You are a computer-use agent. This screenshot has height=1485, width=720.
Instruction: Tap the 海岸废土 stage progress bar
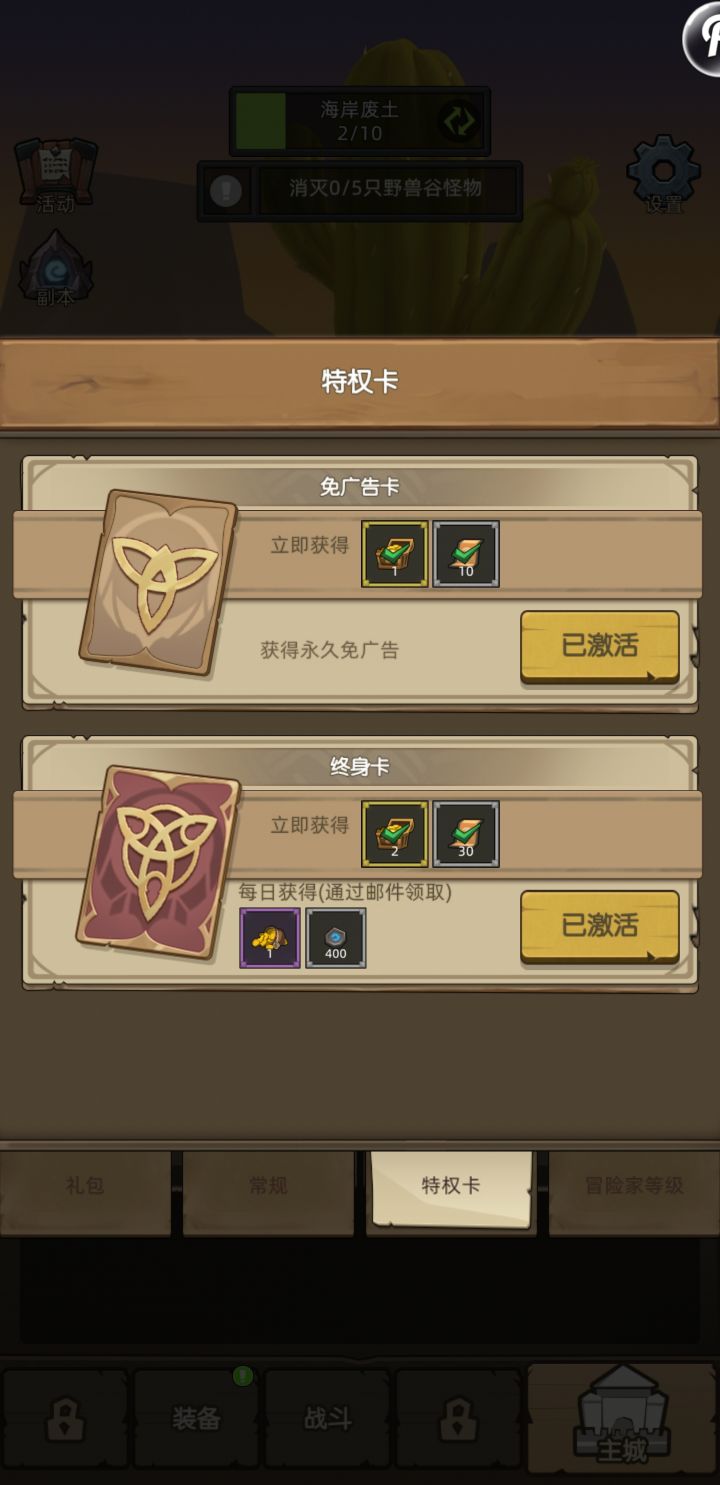pyautogui.click(x=360, y=121)
